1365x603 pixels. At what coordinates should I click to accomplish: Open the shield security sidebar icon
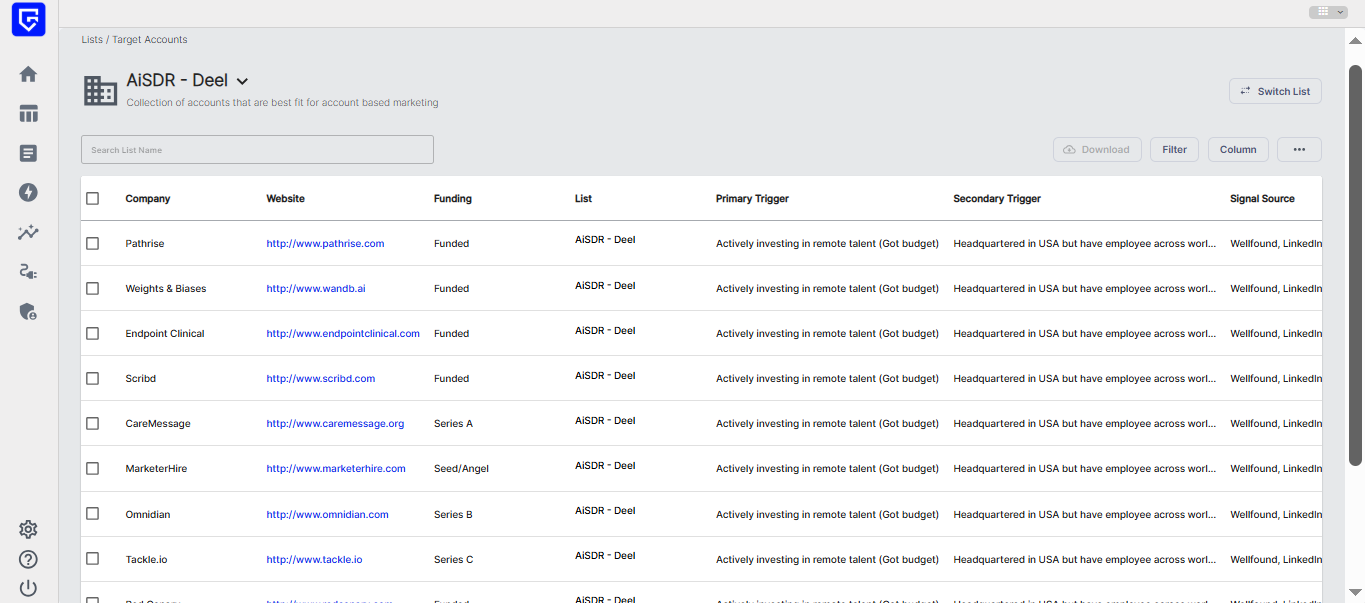tap(28, 311)
